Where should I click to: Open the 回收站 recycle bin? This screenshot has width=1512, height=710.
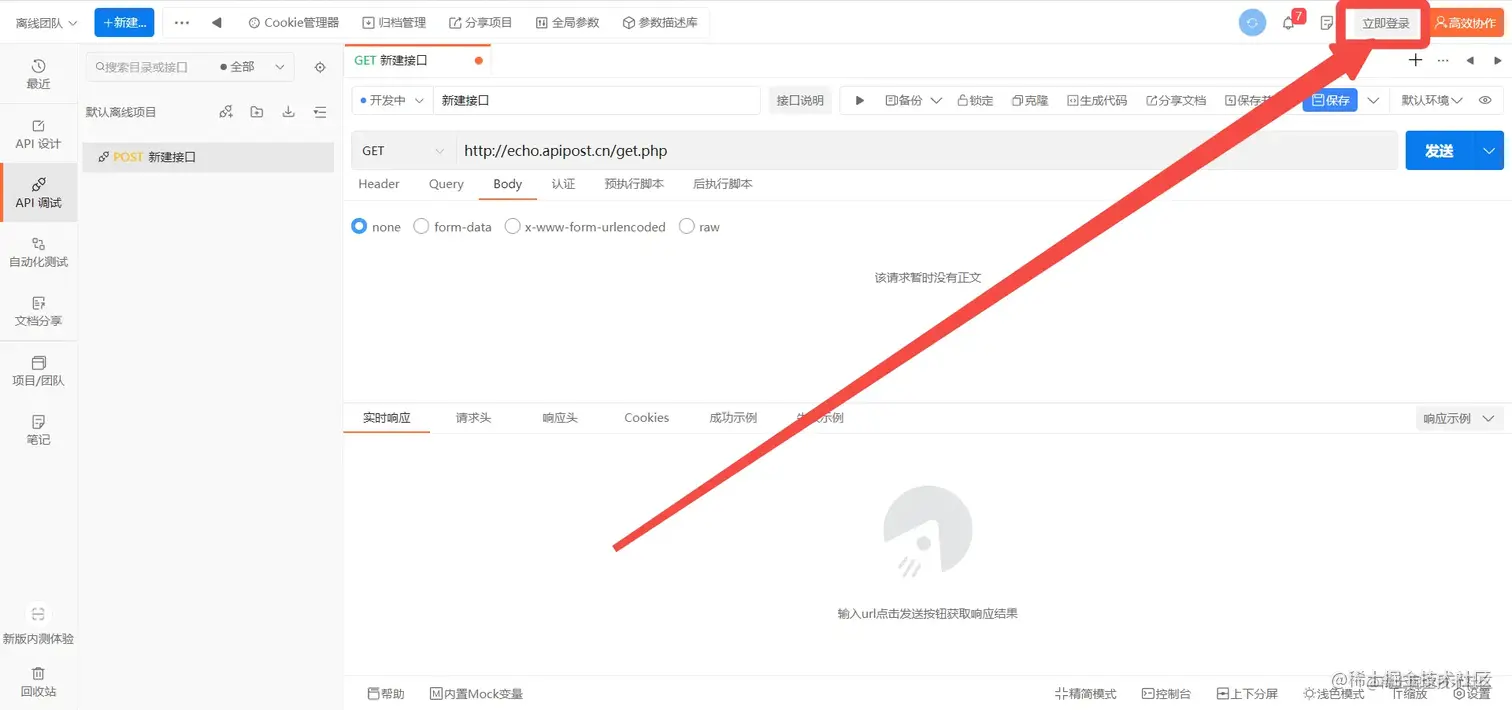(x=38, y=682)
